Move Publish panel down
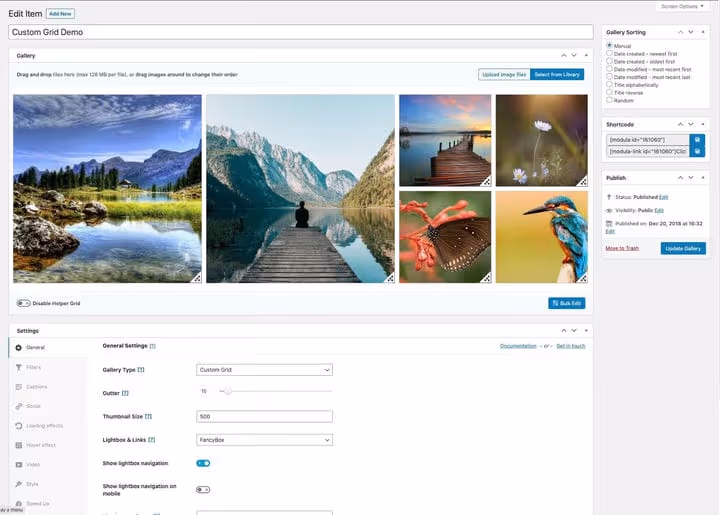 [x=691, y=178]
